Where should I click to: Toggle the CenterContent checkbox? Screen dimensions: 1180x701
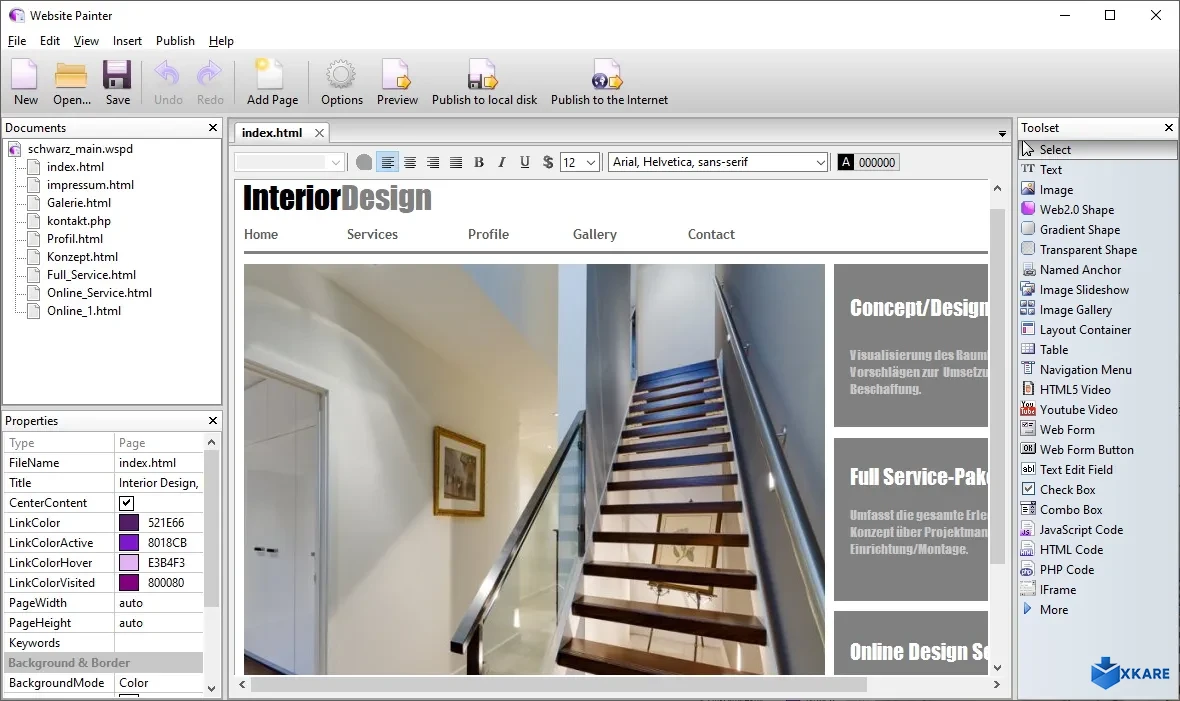coord(126,502)
